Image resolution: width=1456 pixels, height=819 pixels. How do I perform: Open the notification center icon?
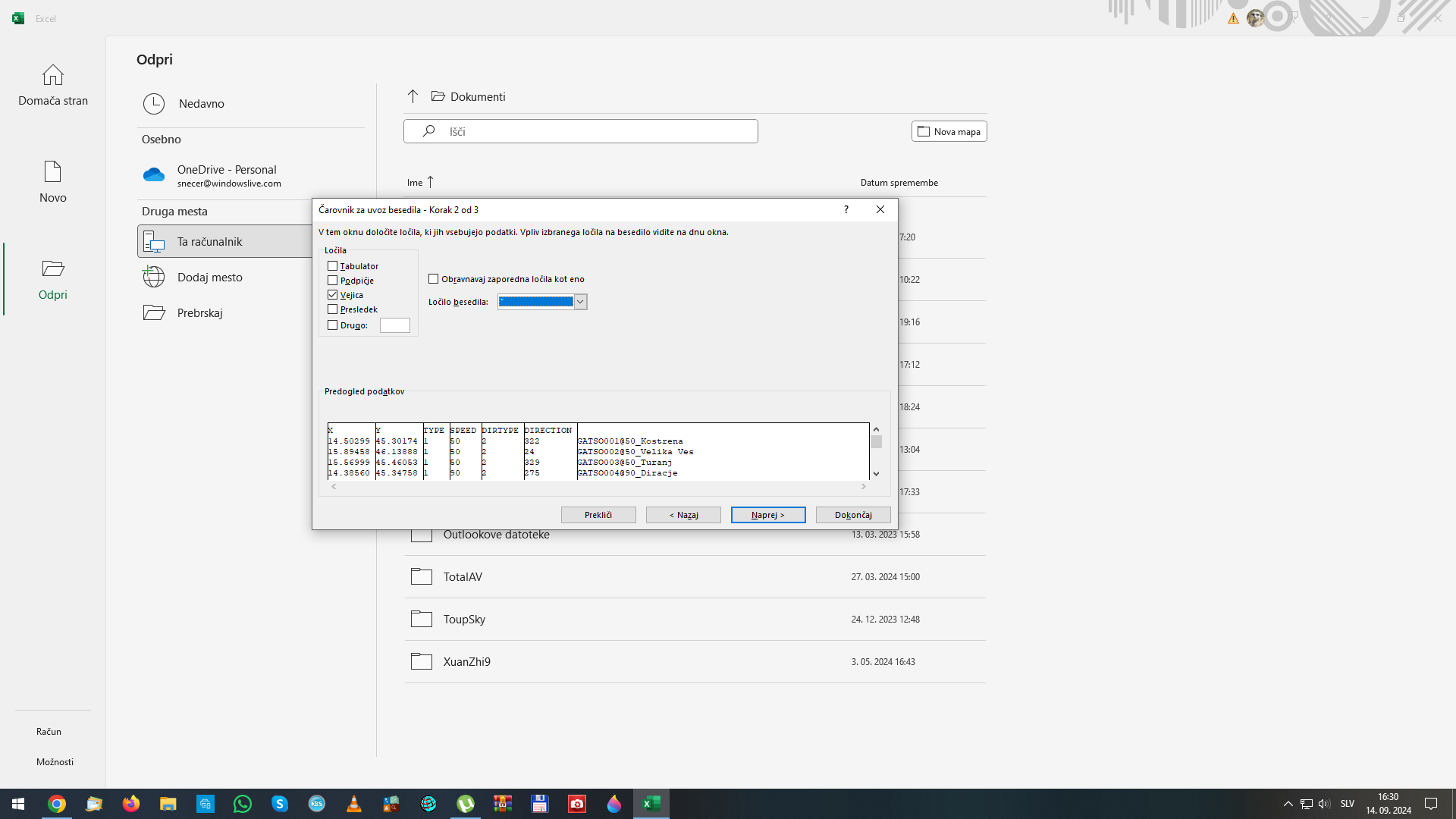1431,804
